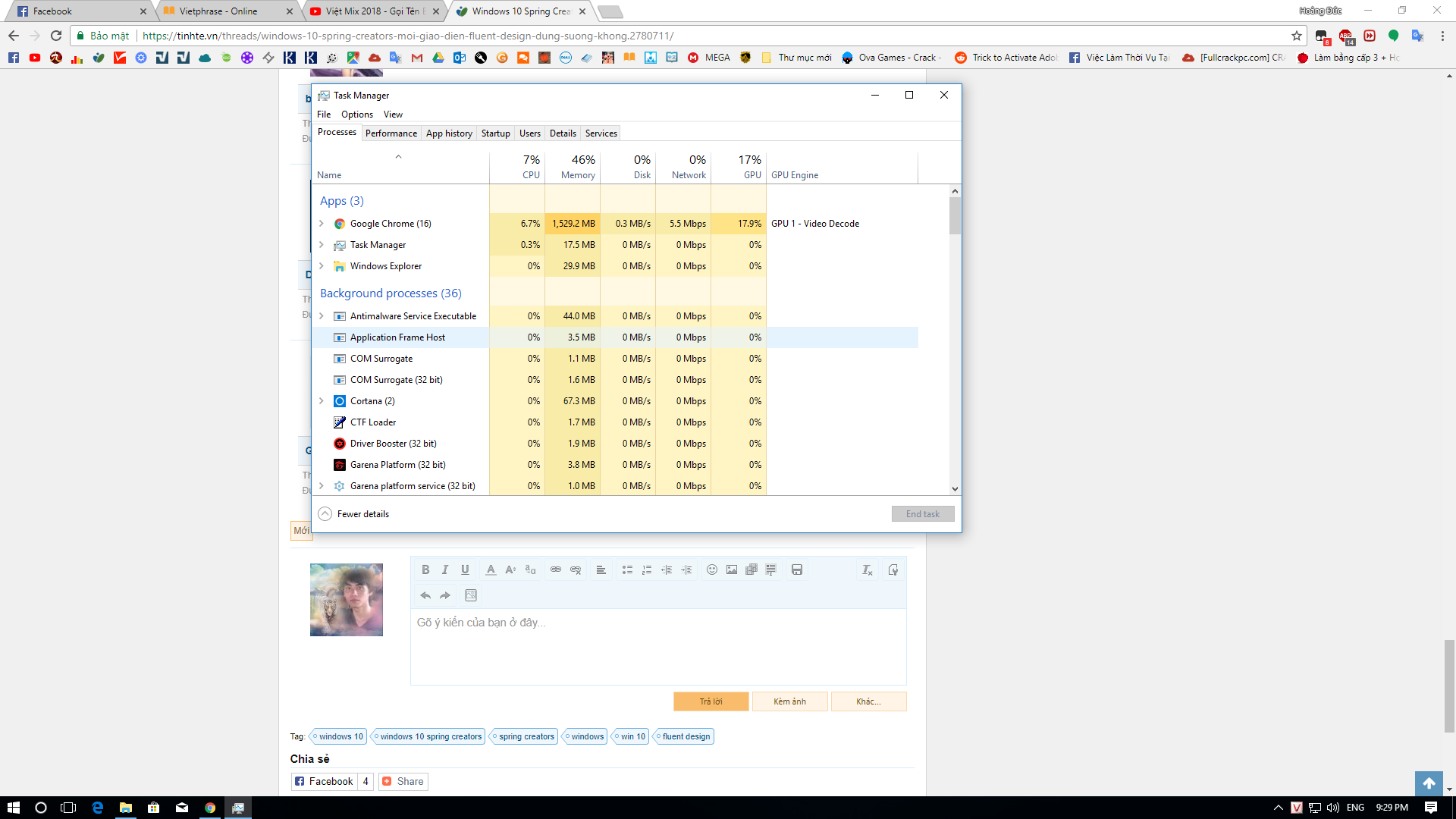
Task: Toggle underline formatting in the reply editor
Action: click(x=465, y=570)
